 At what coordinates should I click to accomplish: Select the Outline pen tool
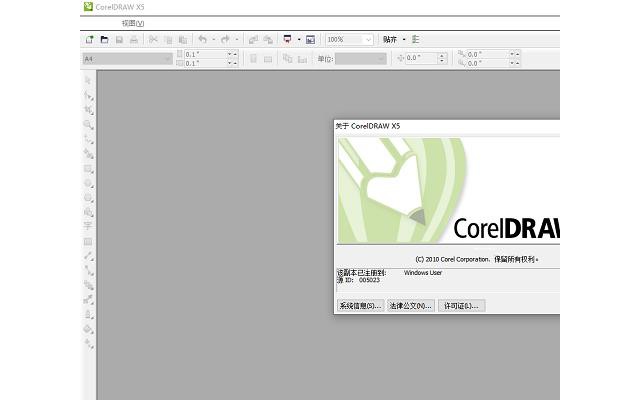[89, 314]
